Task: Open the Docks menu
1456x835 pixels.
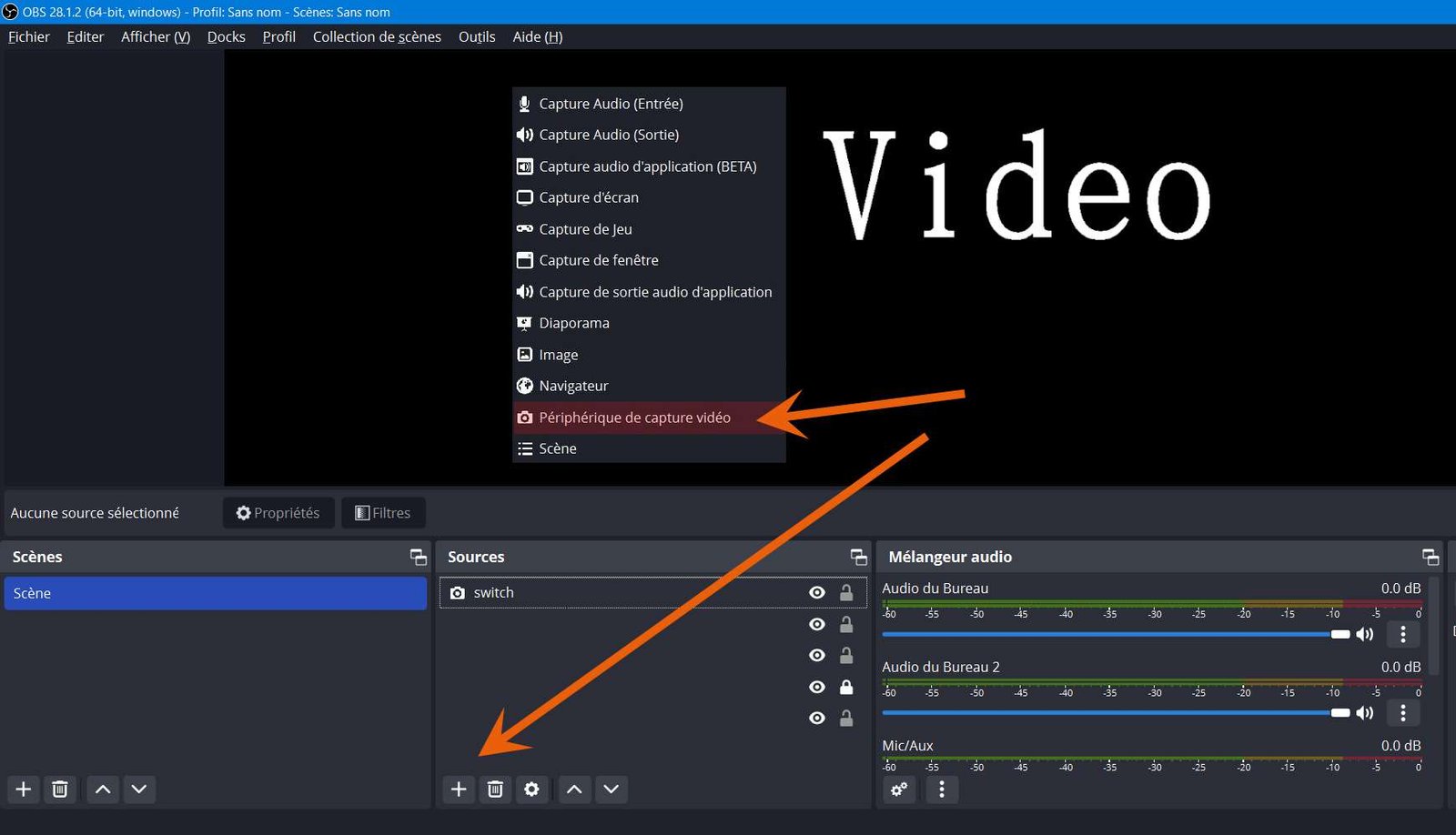Action: (227, 36)
